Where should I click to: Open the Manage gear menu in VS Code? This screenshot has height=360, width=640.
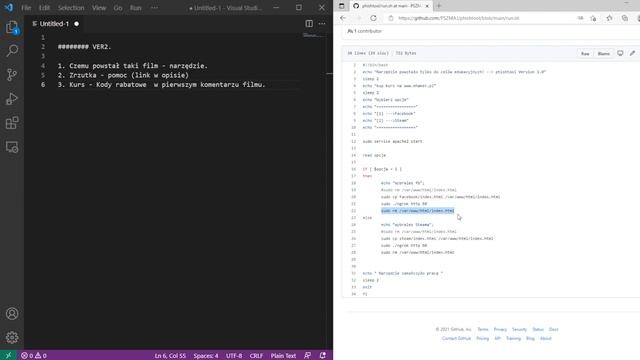[x=12, y=337]
